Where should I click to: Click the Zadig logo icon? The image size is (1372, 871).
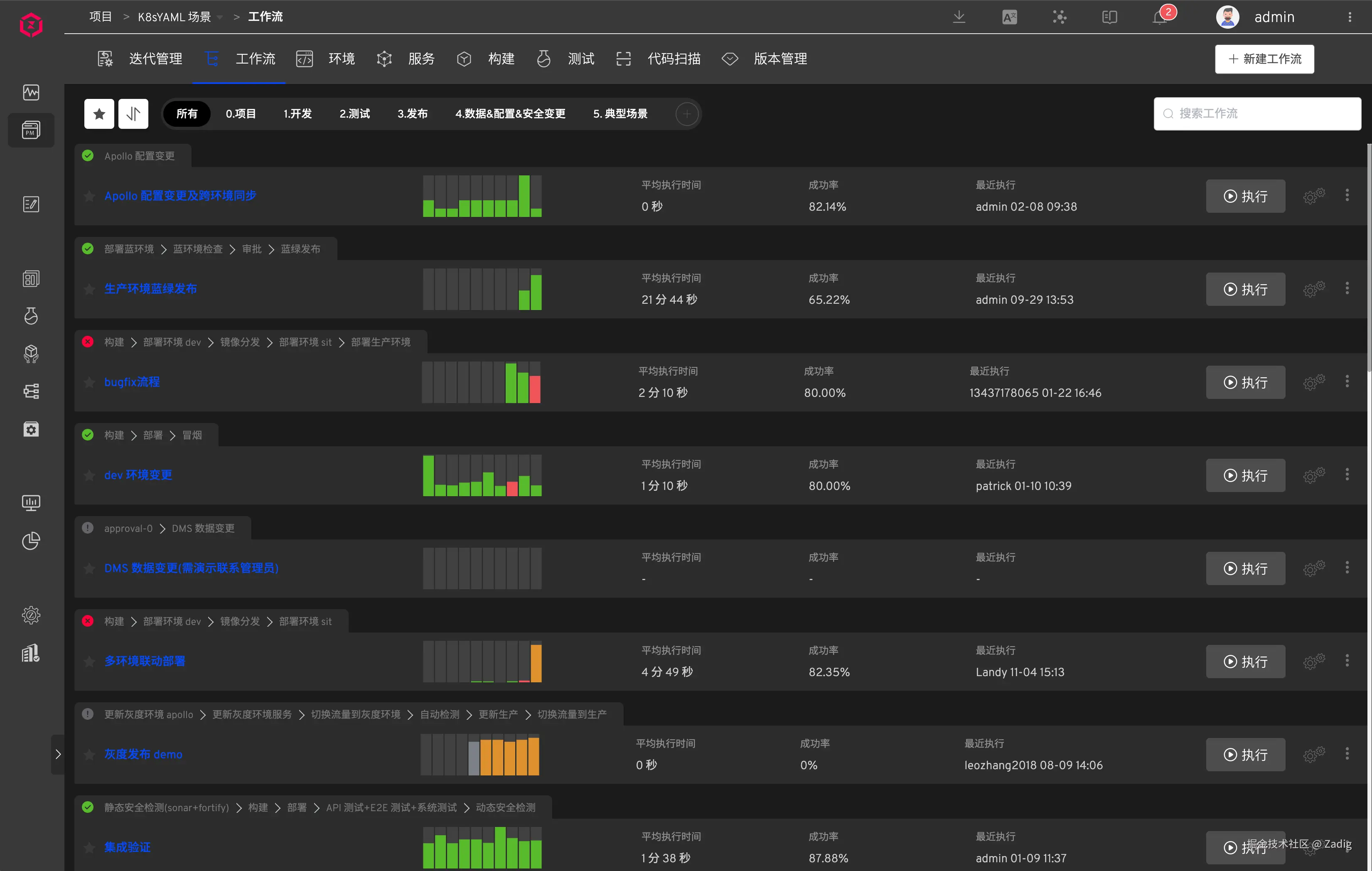[x=31, y=25]
